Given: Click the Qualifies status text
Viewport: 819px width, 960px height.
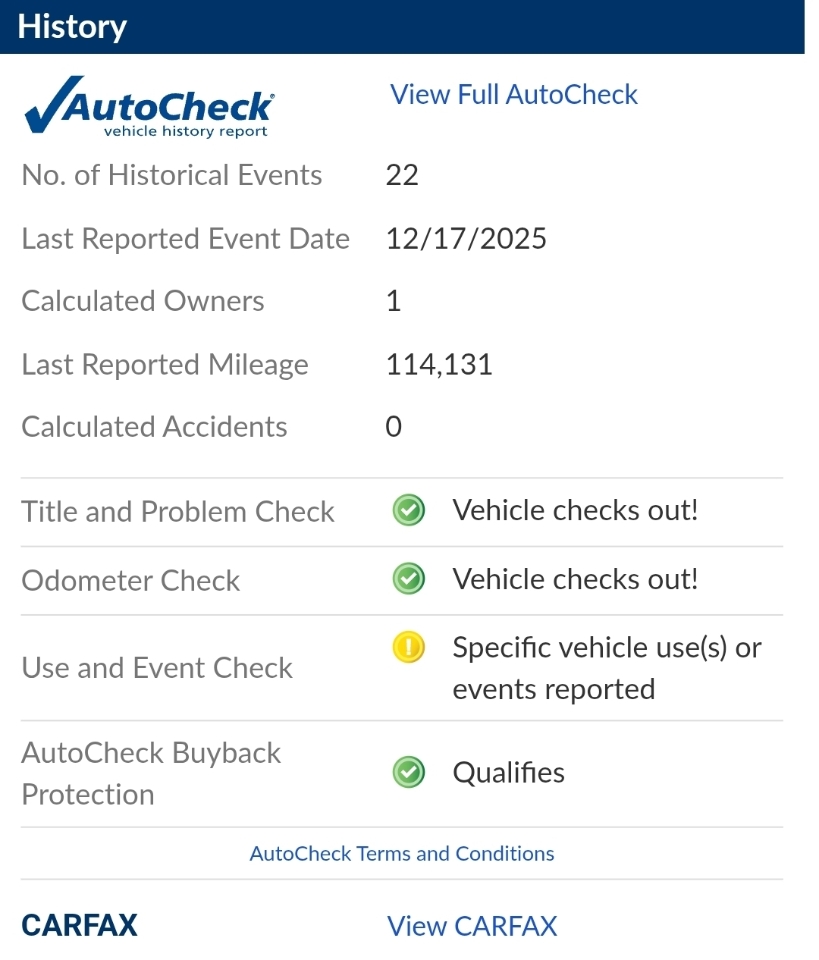Looking at the screenshot, I should pyautogui.click(x=508, y=772).
